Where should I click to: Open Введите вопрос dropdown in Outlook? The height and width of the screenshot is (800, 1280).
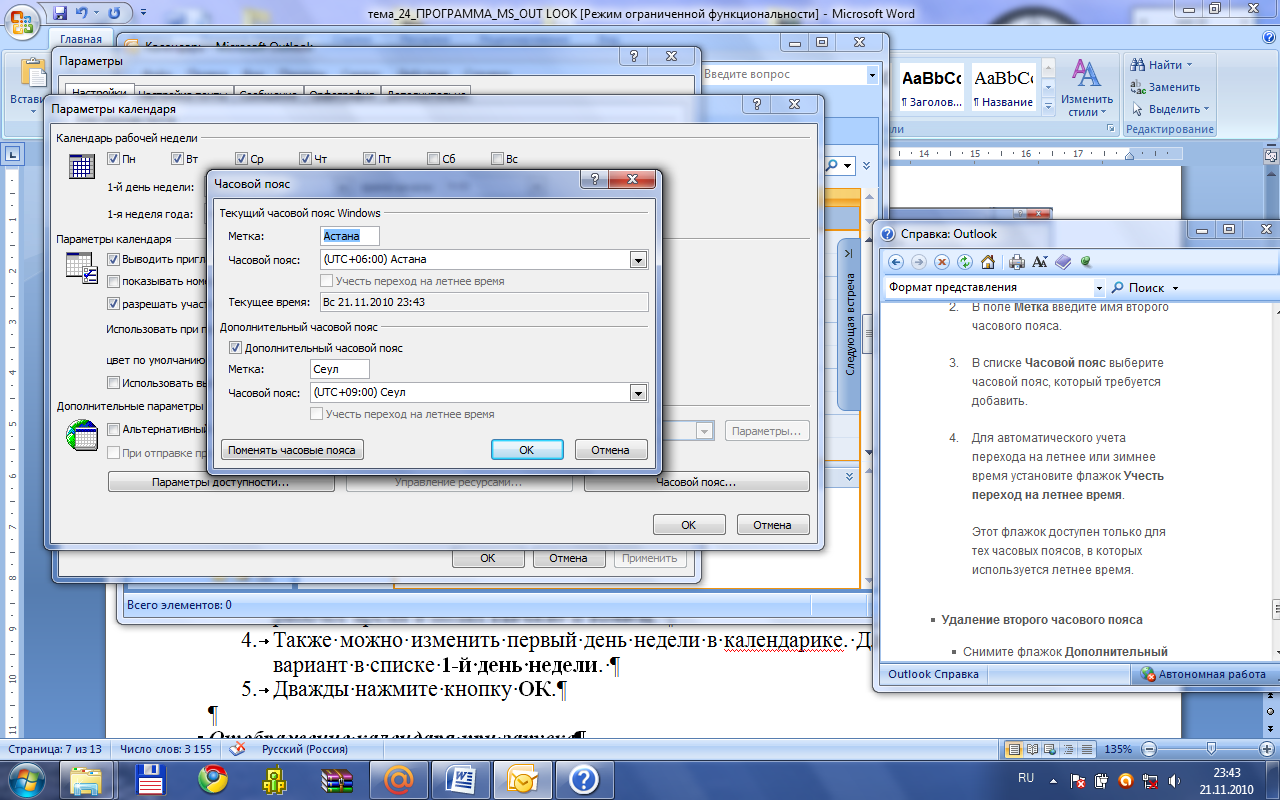[x=872, y=75]
